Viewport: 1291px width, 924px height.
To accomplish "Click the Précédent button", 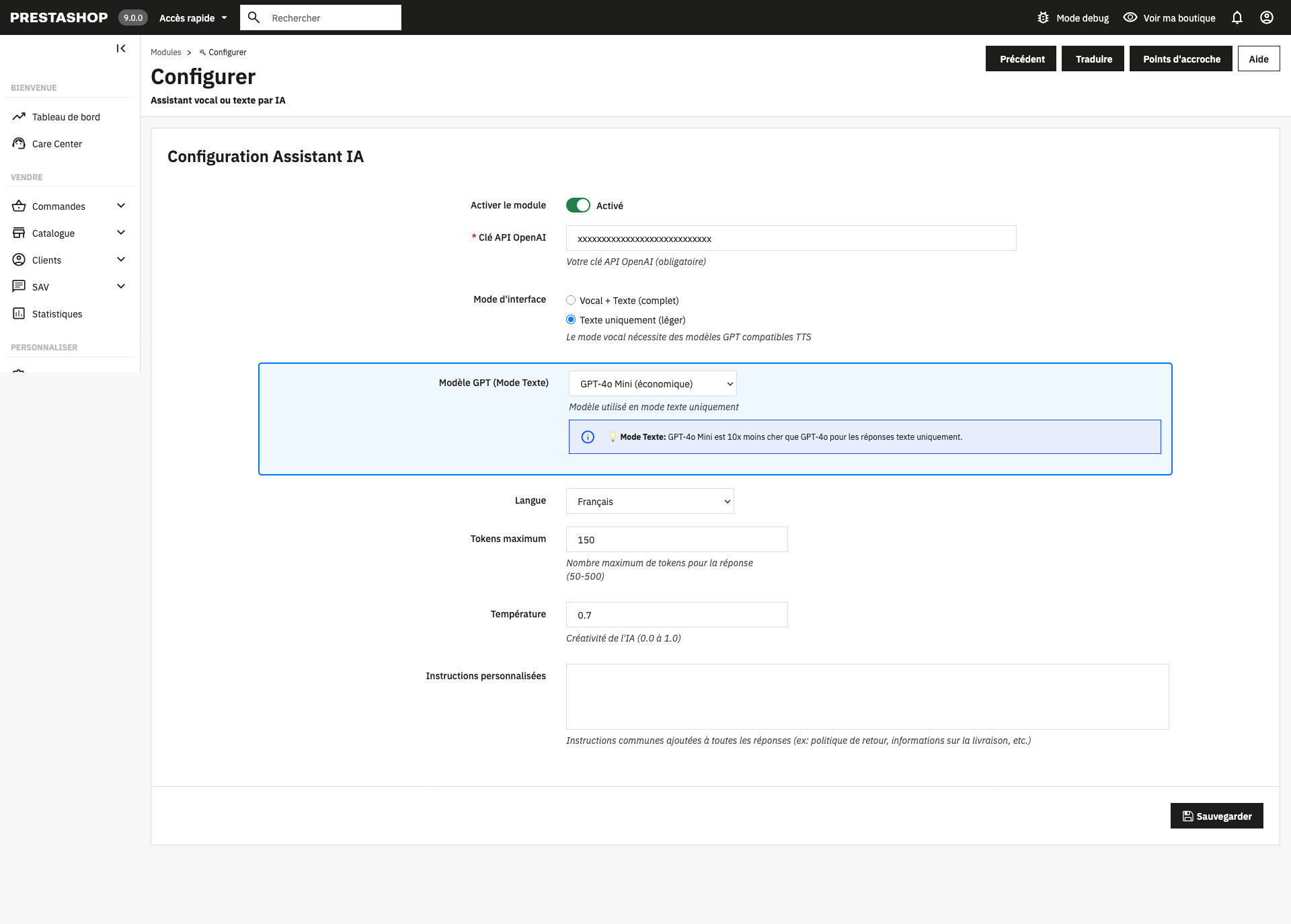I will coord(1021,59).
